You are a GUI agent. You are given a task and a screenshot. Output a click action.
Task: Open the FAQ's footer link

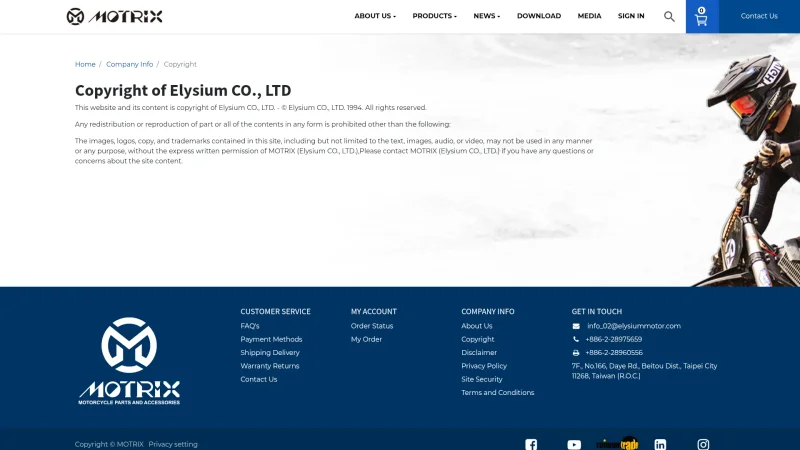point(250,326)
